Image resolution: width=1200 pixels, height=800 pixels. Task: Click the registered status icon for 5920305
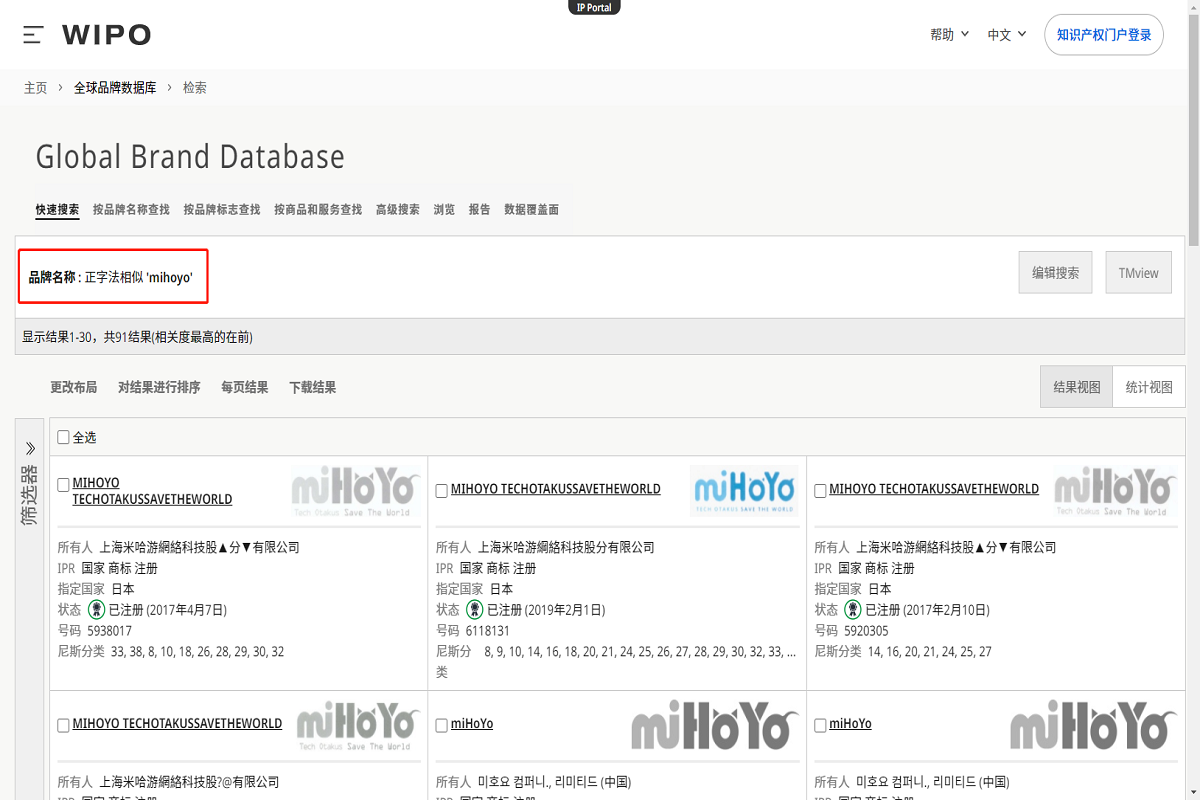pos(853,609)
